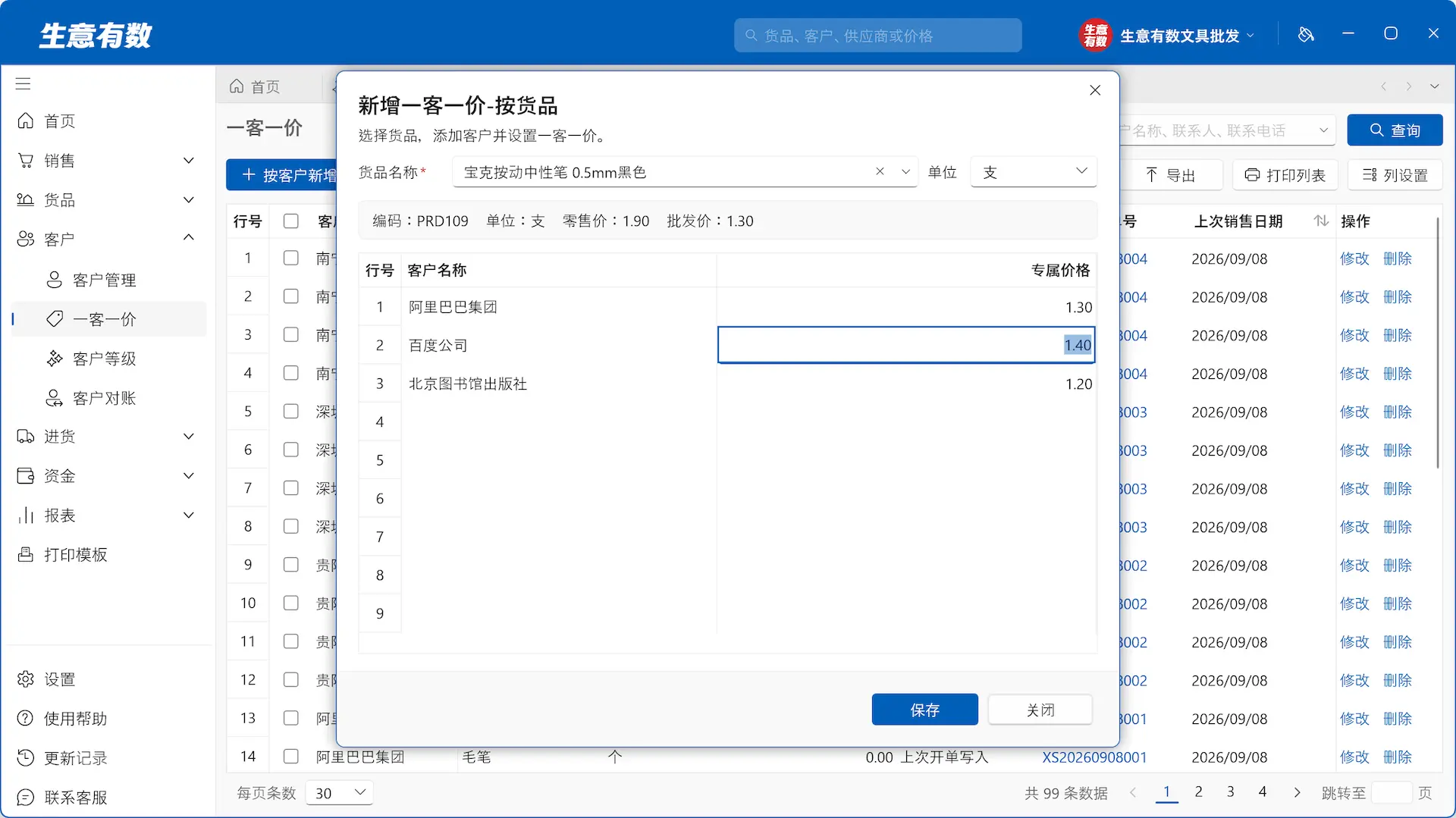Open the 单位 dropdown showing 支
This screenshot has width=1456, height=818.
coord(1034,172)
